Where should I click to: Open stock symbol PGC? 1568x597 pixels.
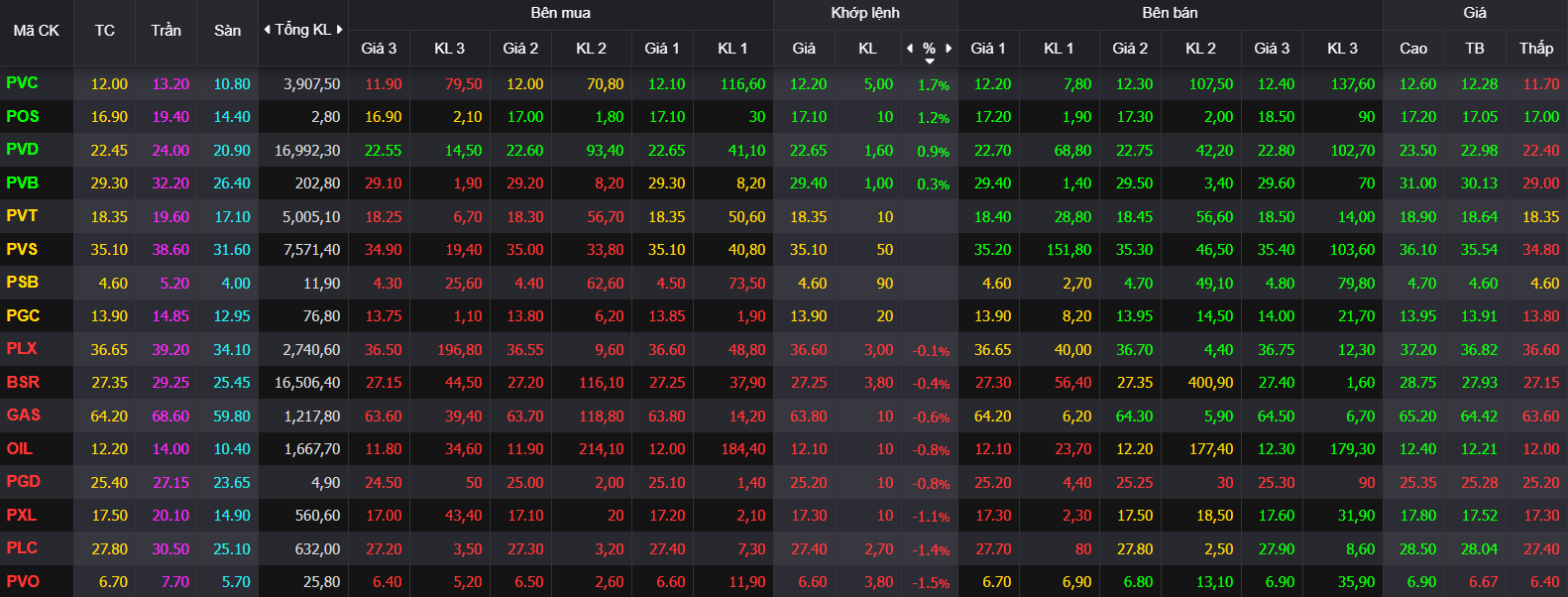coord(23,315)
